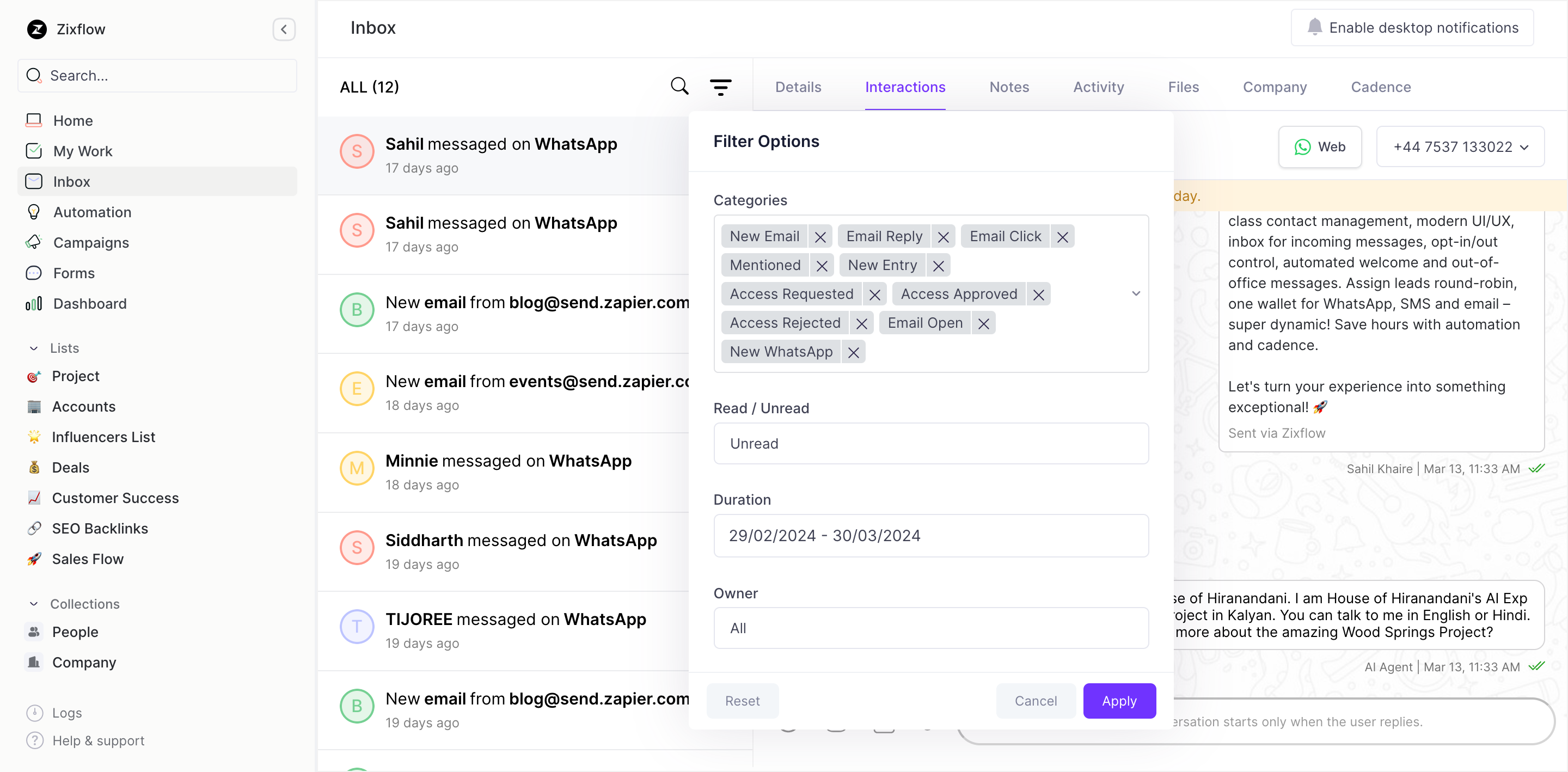Remove the Access Approved category chip
The image size is (1568, 772).
[1038, 293]
